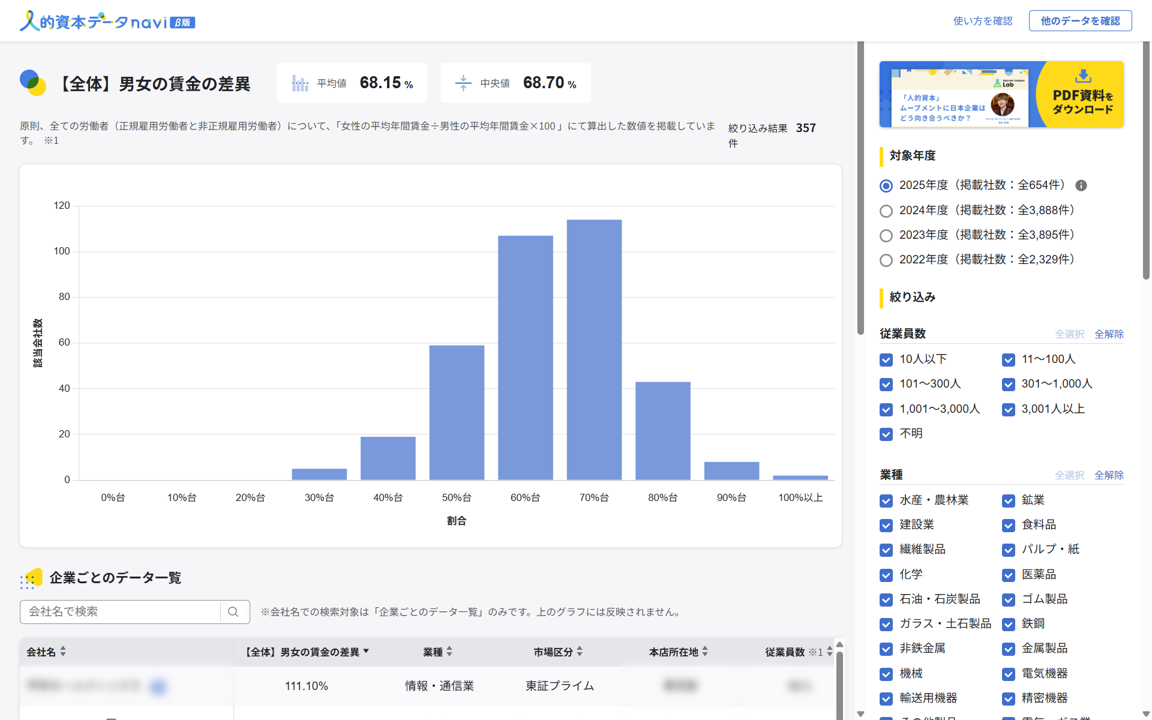Click the PDF download arrow icon
1152x720 pixels.
pyautogui.click(x=1083, y=76)
